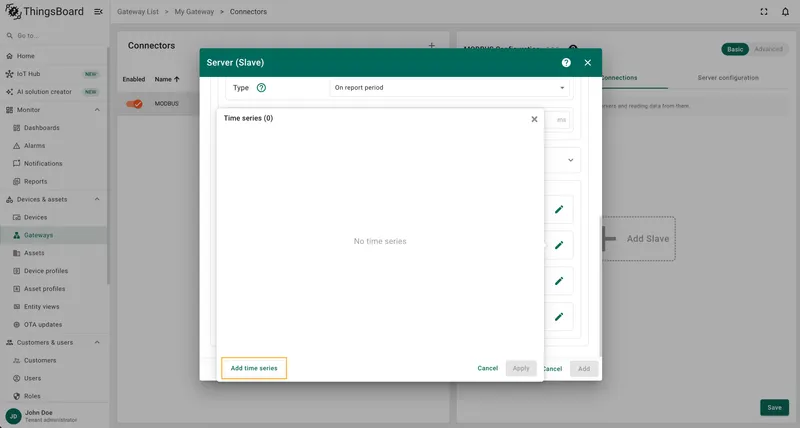Open Roles in sidebar
This screenshot has height=428, width=800.
pos(54,396)
